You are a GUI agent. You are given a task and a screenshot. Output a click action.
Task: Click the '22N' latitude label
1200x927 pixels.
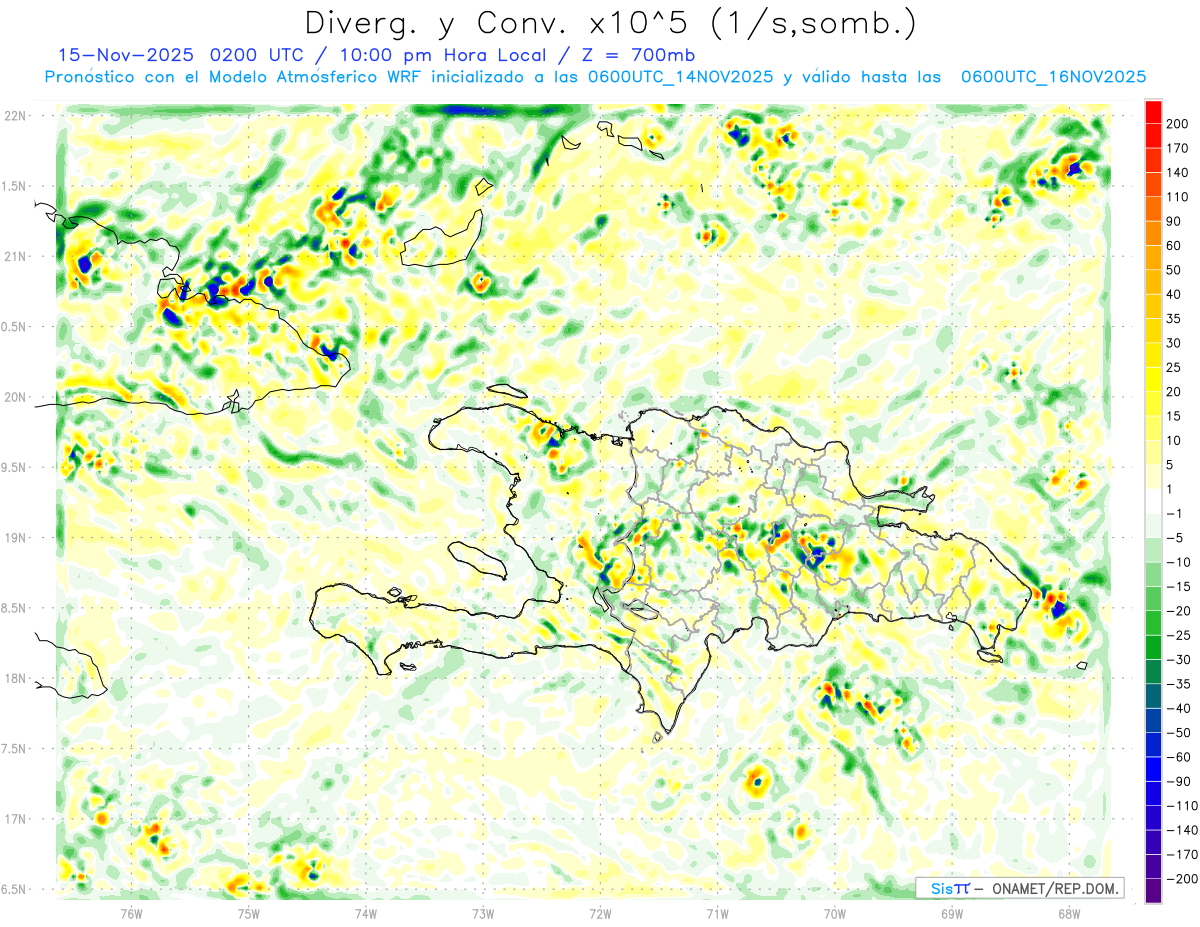(15, 115)
